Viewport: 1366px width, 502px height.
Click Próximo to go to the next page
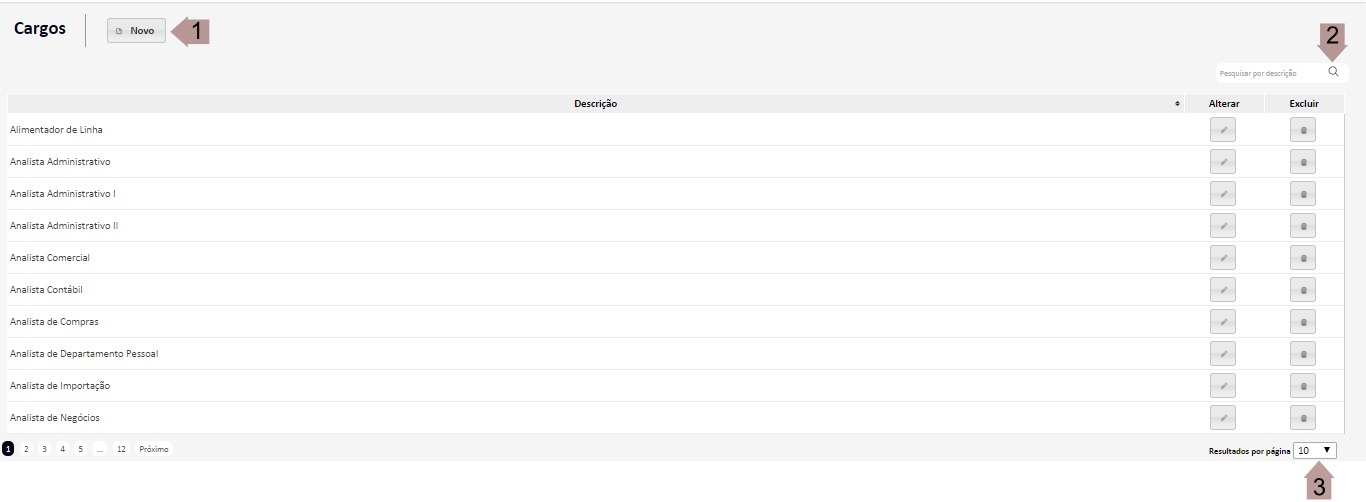coord(154,449)
